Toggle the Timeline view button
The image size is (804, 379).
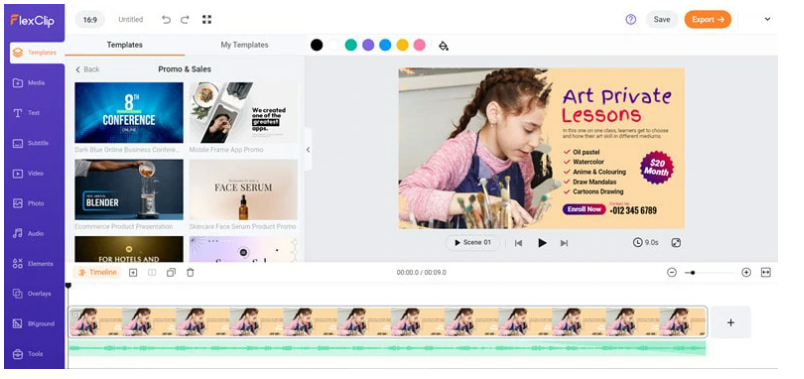pos(97,272)
